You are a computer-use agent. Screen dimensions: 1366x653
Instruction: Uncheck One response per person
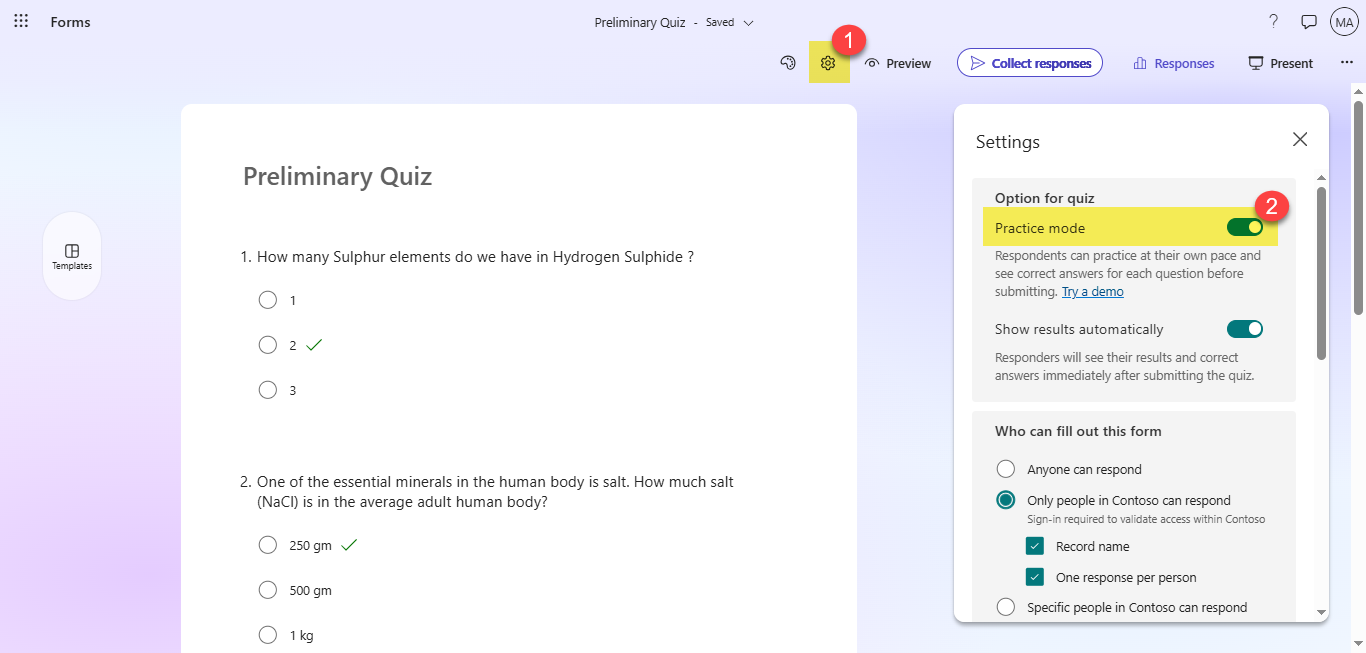(1035, 577)
